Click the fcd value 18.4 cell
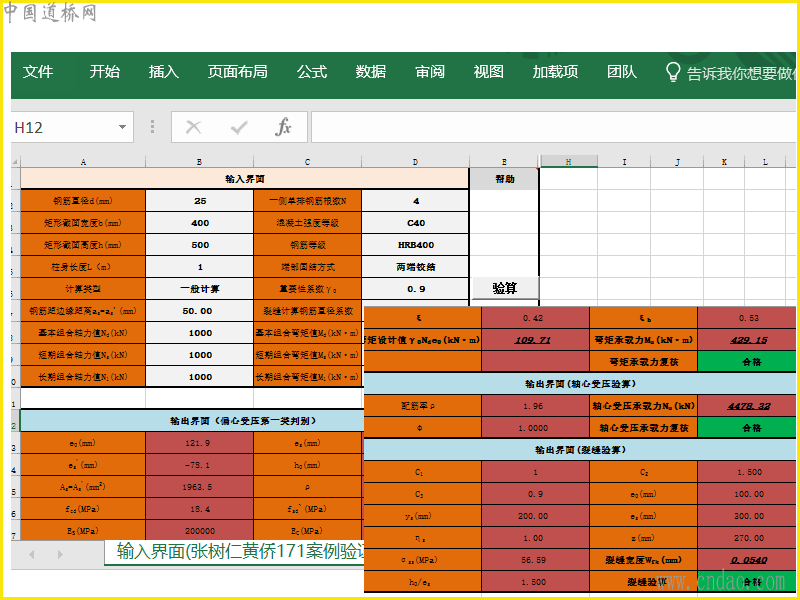Image resolution: width=800 pixels, height=600 pixels. [x=199, y=509]
